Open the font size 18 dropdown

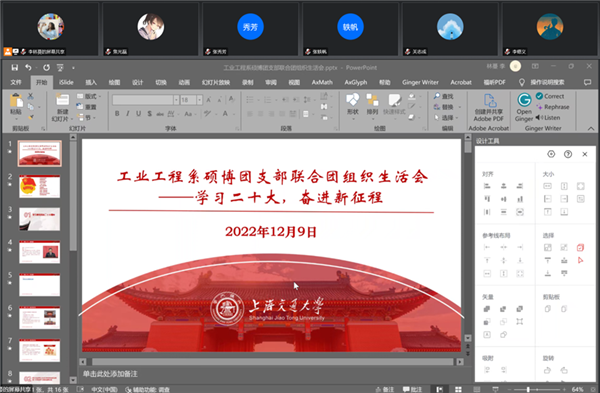pyautogui.click(x=199, y=100)
